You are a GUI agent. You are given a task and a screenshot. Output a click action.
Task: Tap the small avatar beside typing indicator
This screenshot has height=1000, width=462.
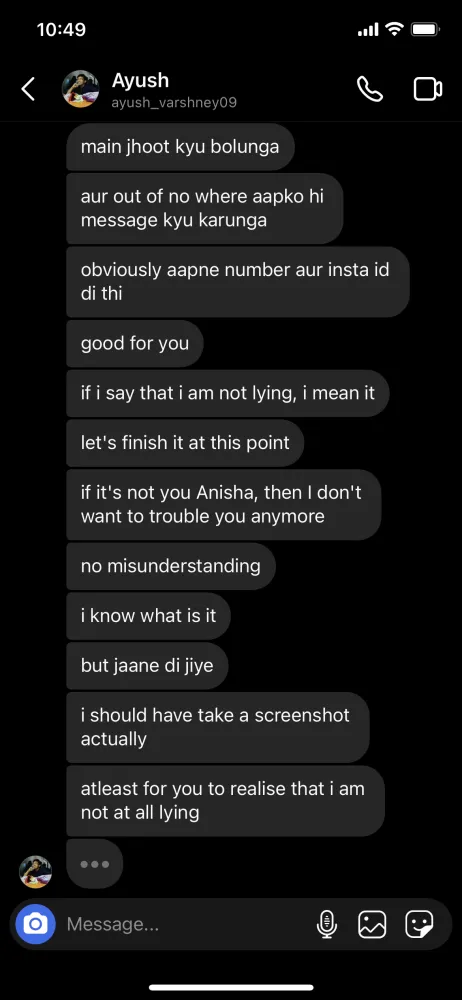(35, 872)
